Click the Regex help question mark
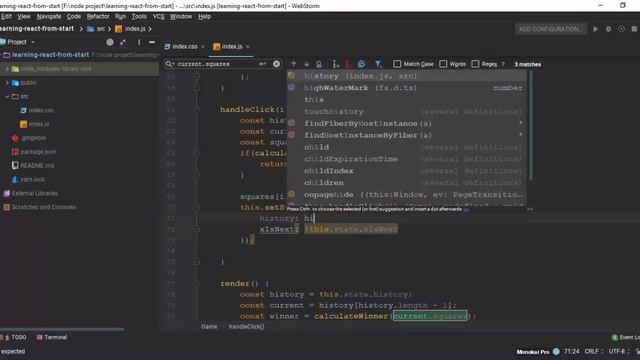This screenshot has height=360, width=640. [503, 64]
